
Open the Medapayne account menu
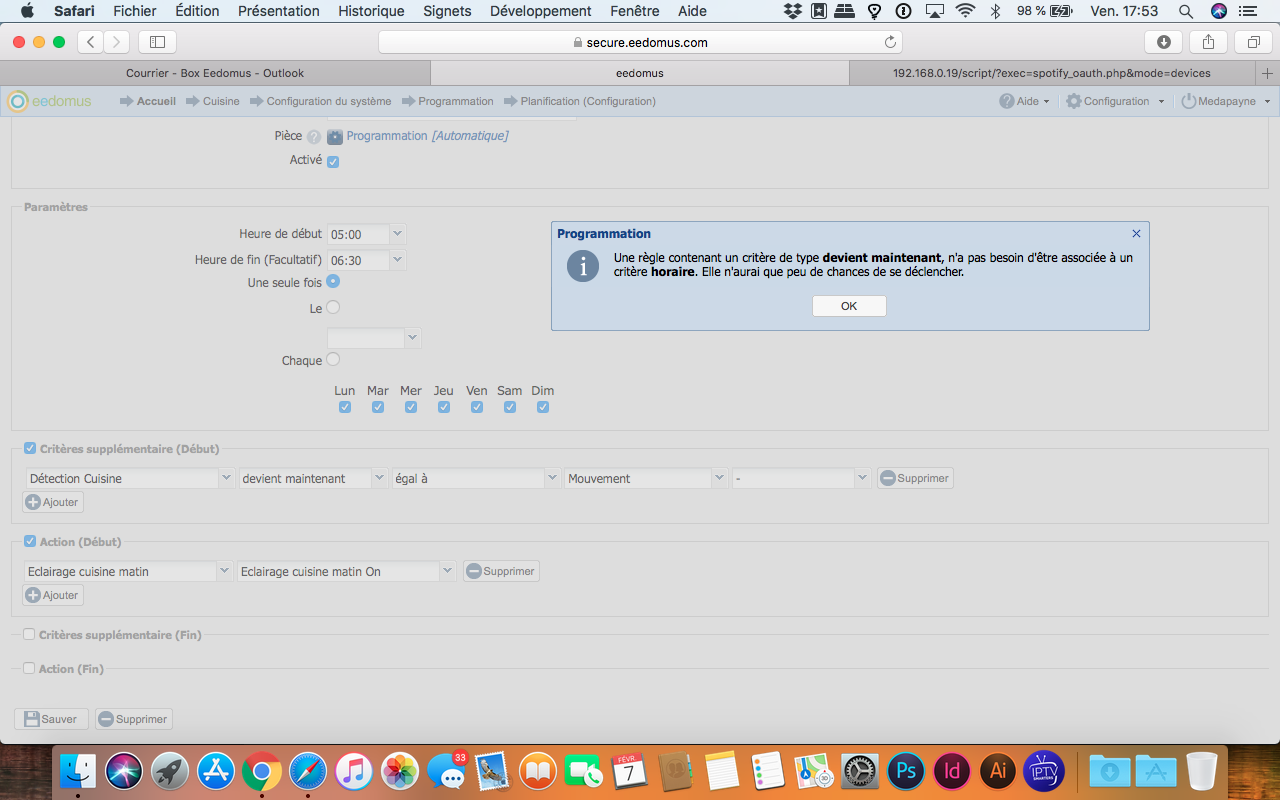pyautogui.click(x=1226, y=101)
